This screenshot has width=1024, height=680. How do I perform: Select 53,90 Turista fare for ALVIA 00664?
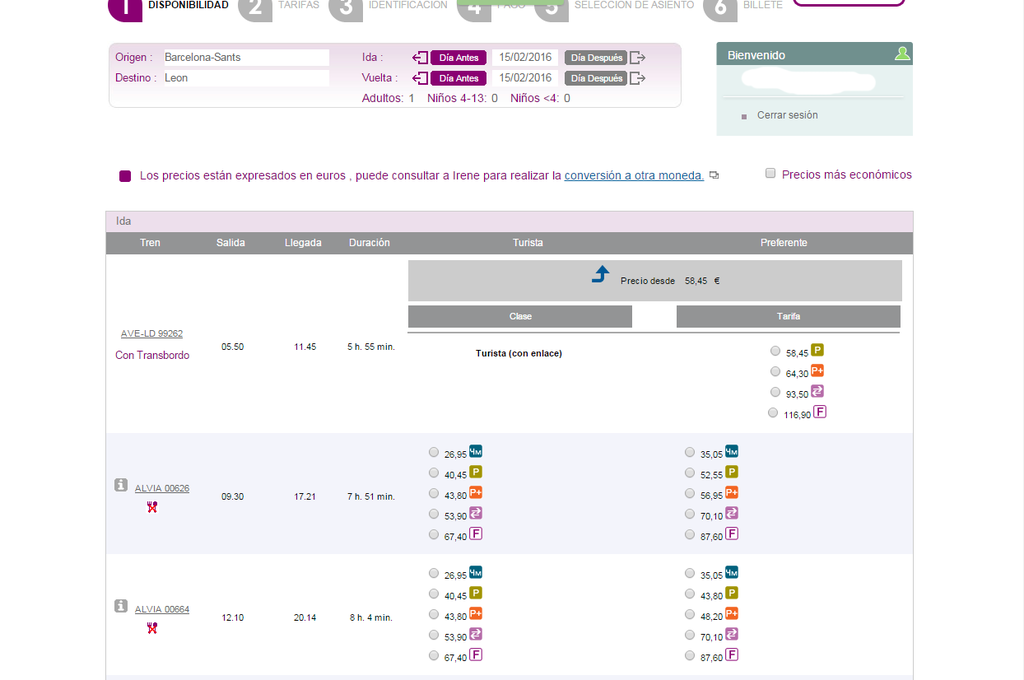434,635
